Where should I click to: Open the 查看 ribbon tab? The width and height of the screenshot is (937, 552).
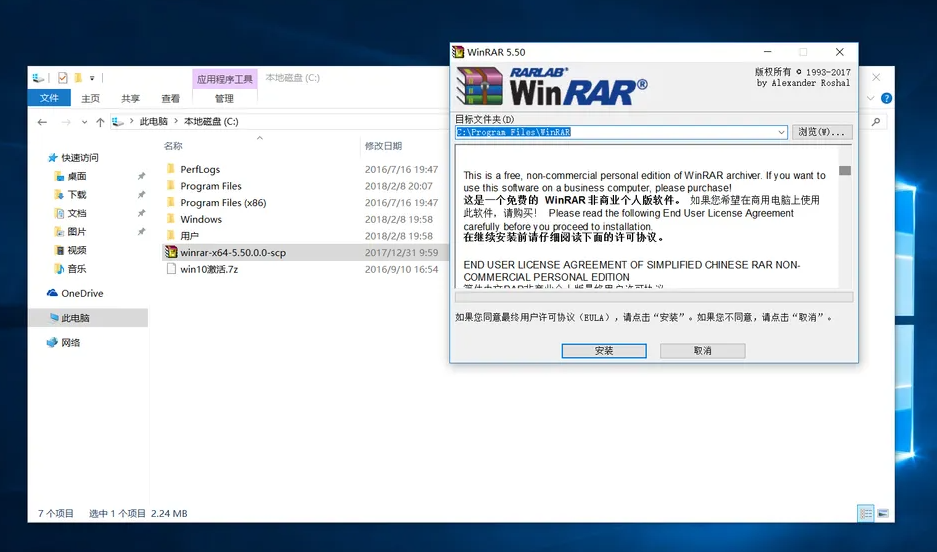point(170,99)
